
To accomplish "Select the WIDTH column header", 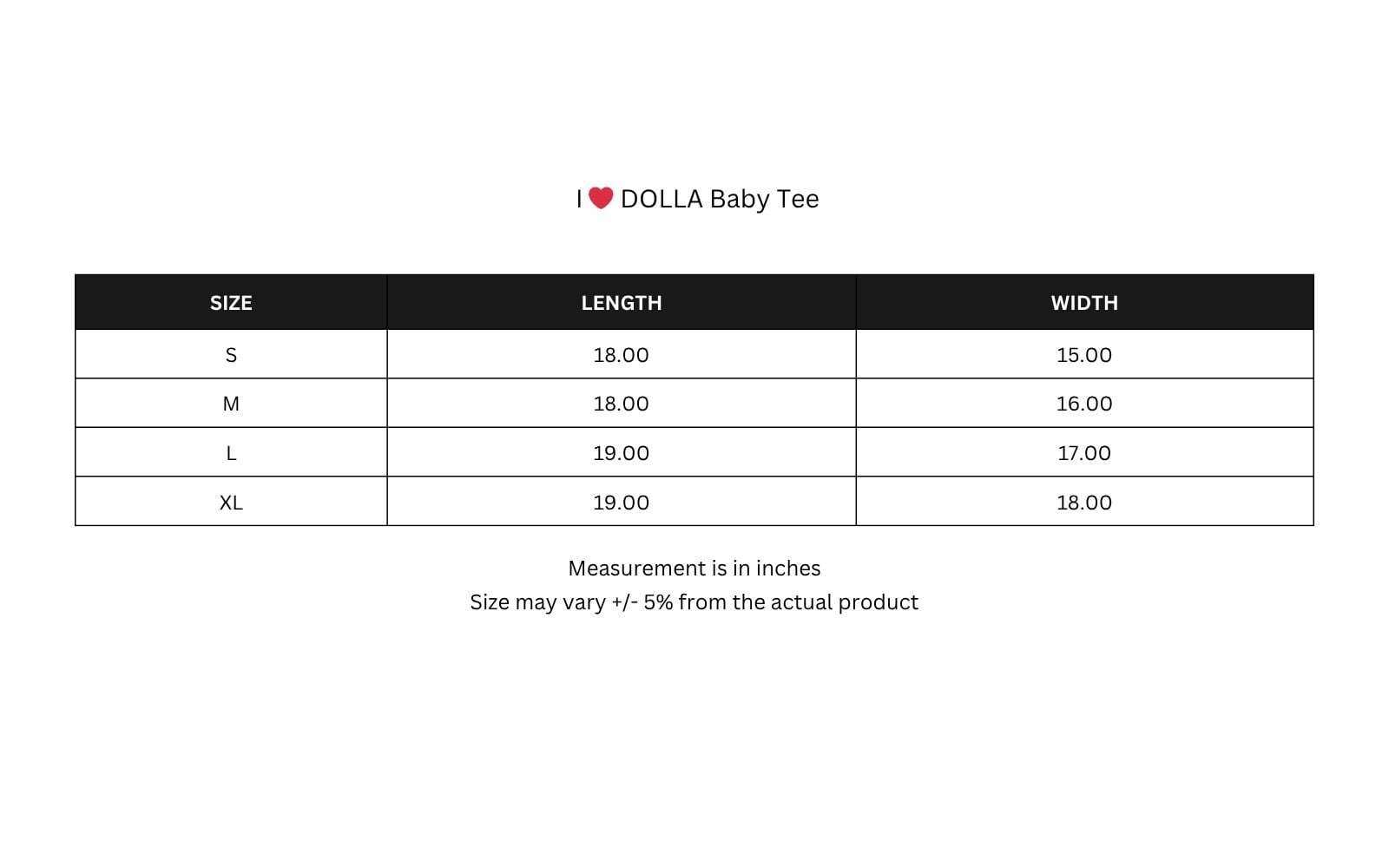I will tap(1084, 303).
